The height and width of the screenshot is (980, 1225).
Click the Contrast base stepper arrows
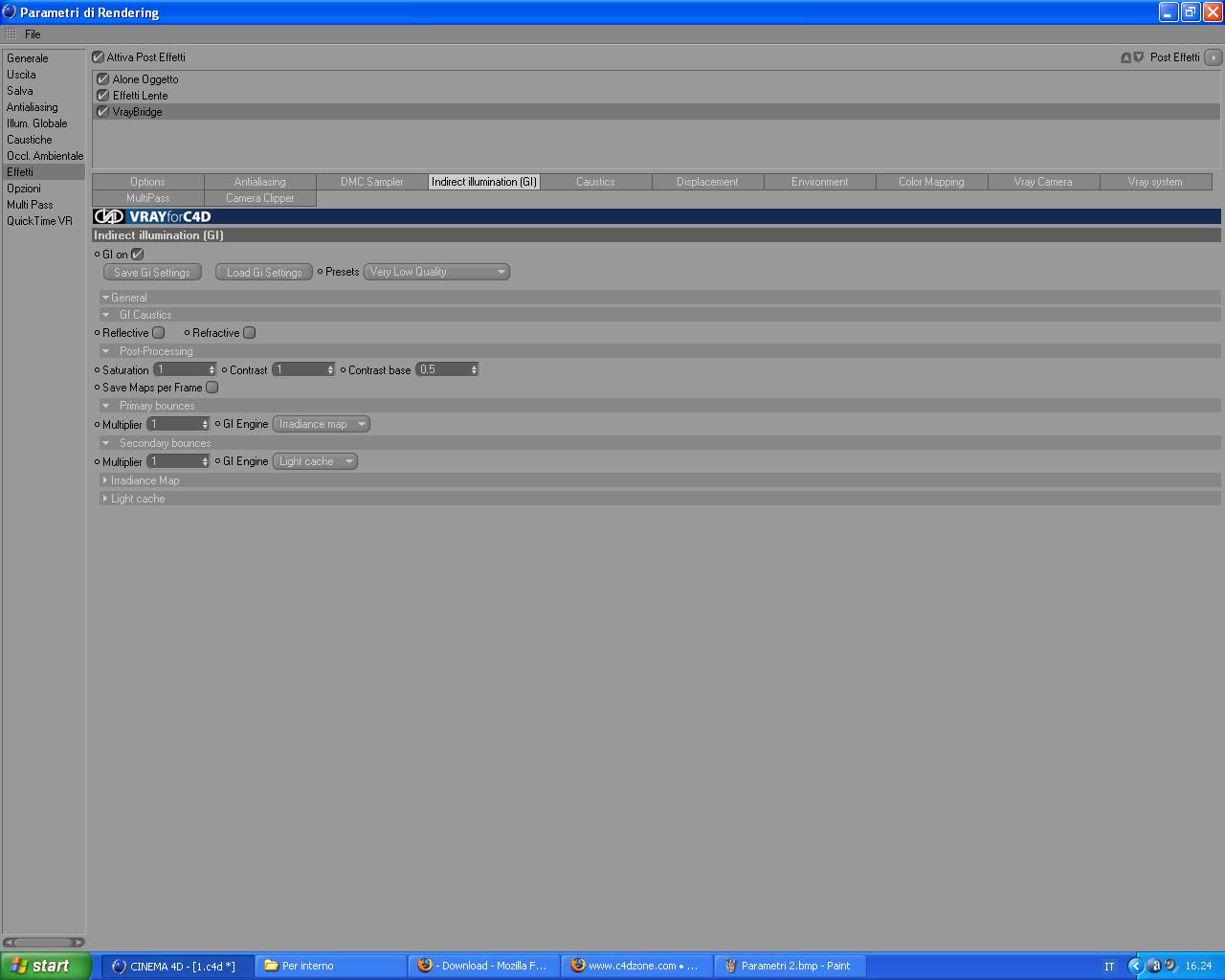[x=474, y=369]
